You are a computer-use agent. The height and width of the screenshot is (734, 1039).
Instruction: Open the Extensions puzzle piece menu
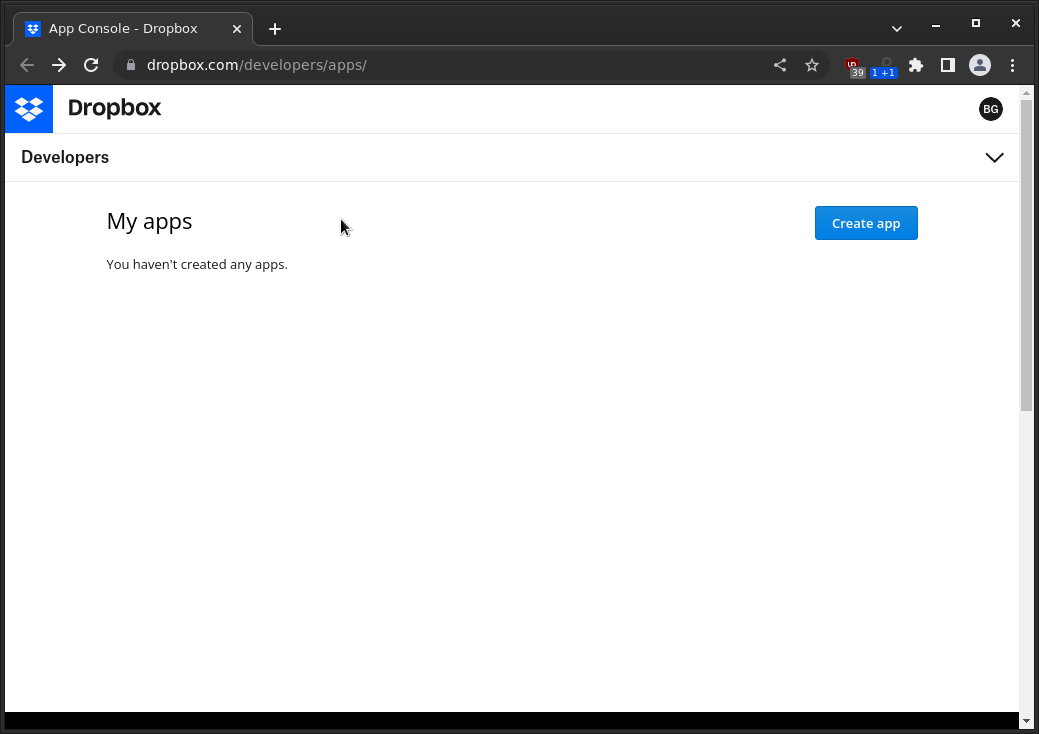click(916, 65)
